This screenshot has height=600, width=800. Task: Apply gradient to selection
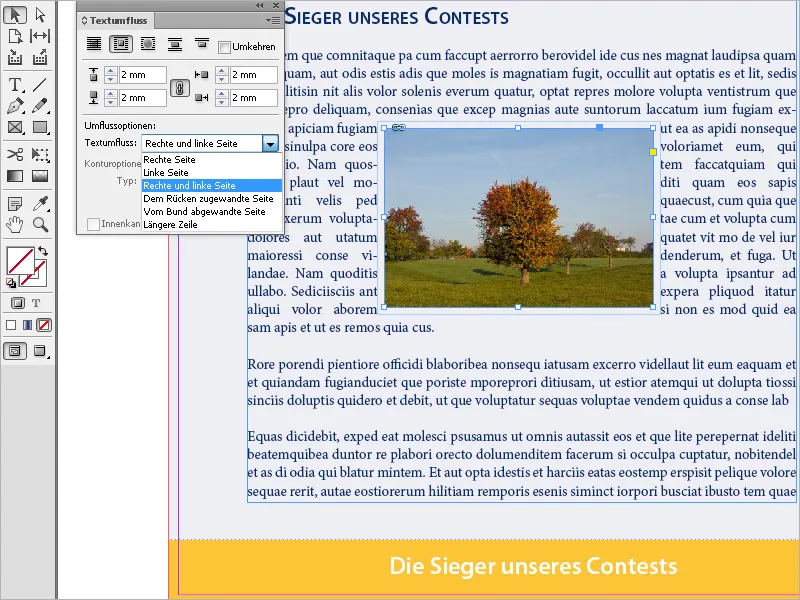point(28,325)
